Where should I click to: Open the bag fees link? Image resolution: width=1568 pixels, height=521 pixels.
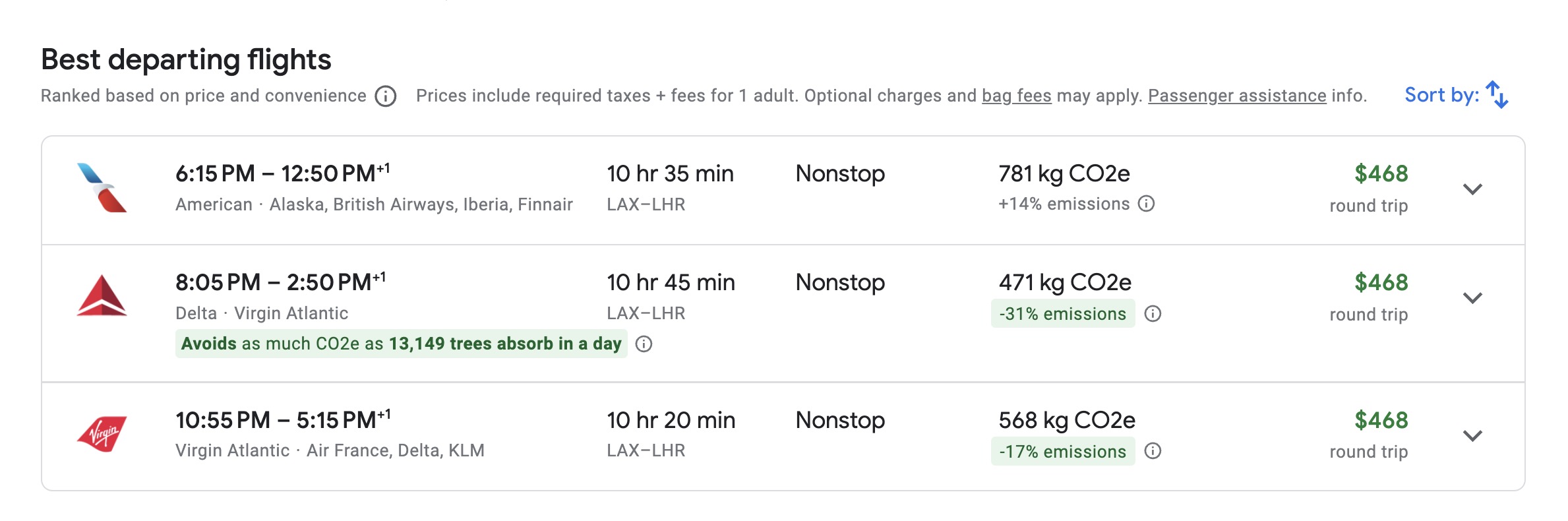pos(1016,96)
